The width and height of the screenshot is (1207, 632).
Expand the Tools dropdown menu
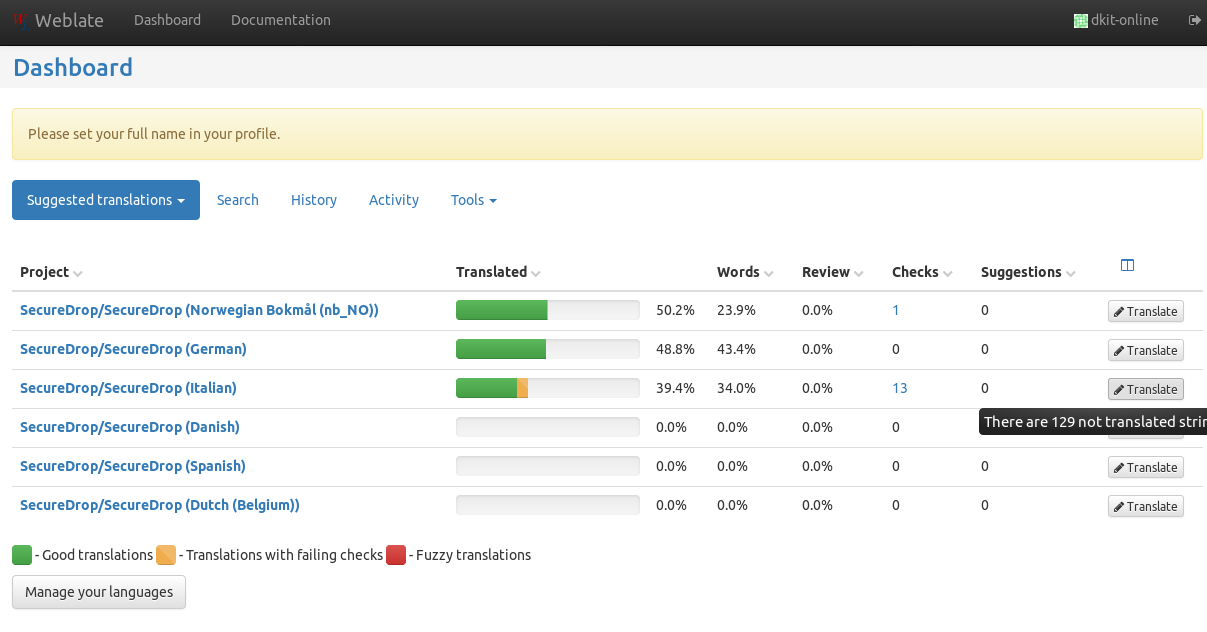point(474,200)
